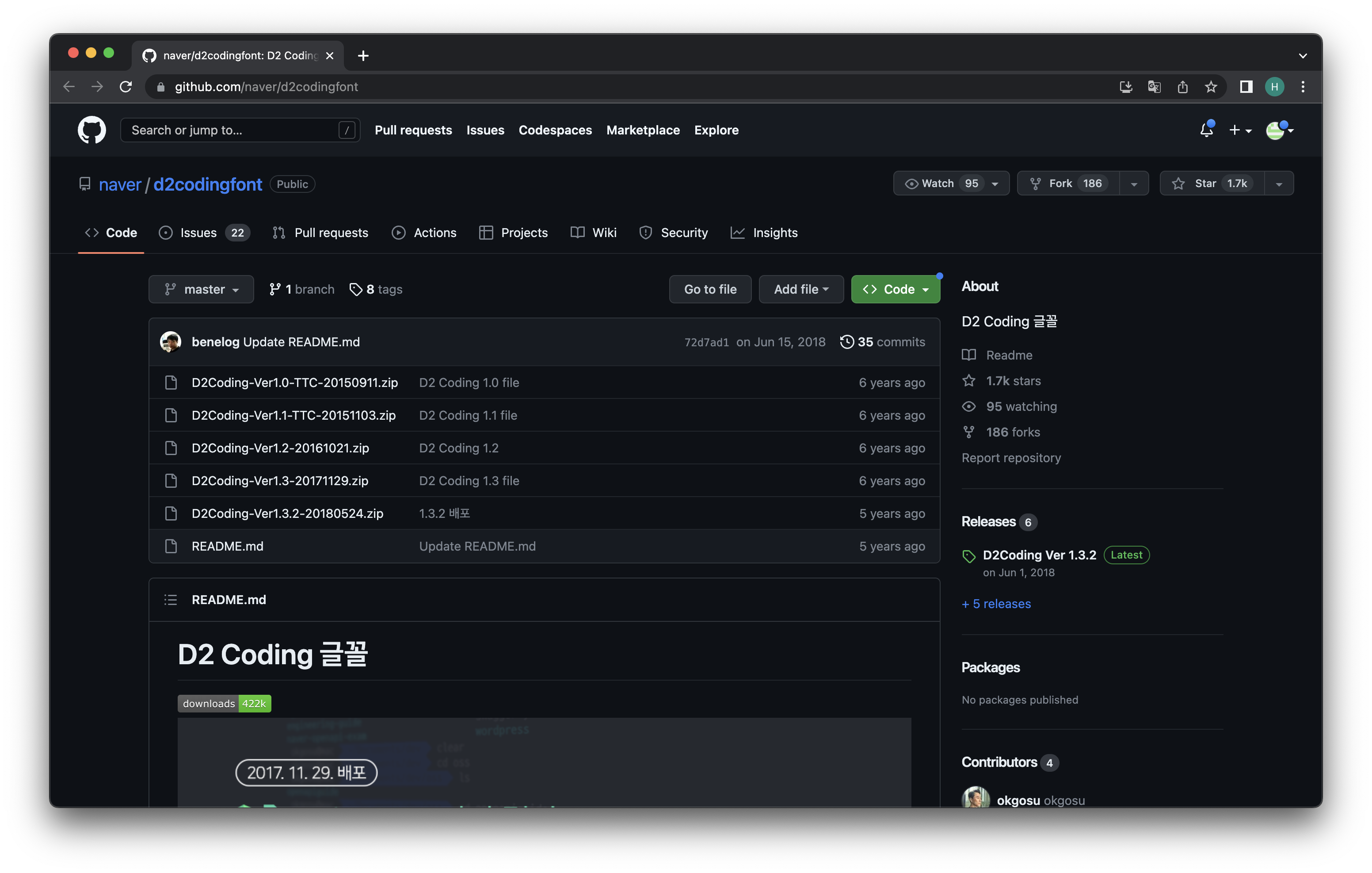The height and width of the screenshot is (873, 1372).
Task: Open Codespaces in top navigation
Action: pos(555,130)
